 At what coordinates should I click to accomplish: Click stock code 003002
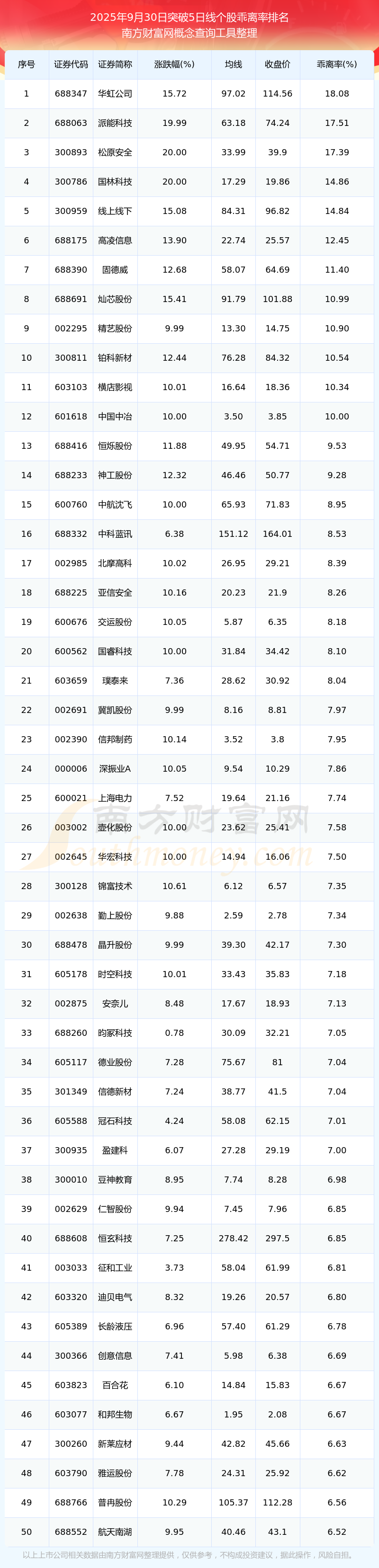click(71, 828)
